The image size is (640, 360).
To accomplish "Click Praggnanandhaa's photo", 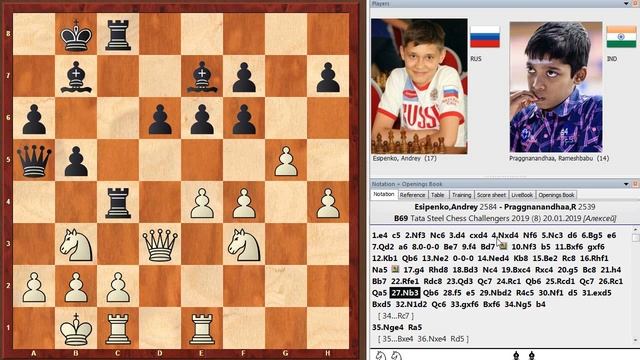I will coord(556,87).
